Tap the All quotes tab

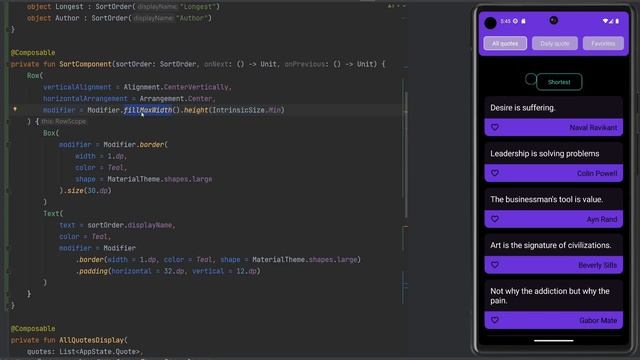505,43
